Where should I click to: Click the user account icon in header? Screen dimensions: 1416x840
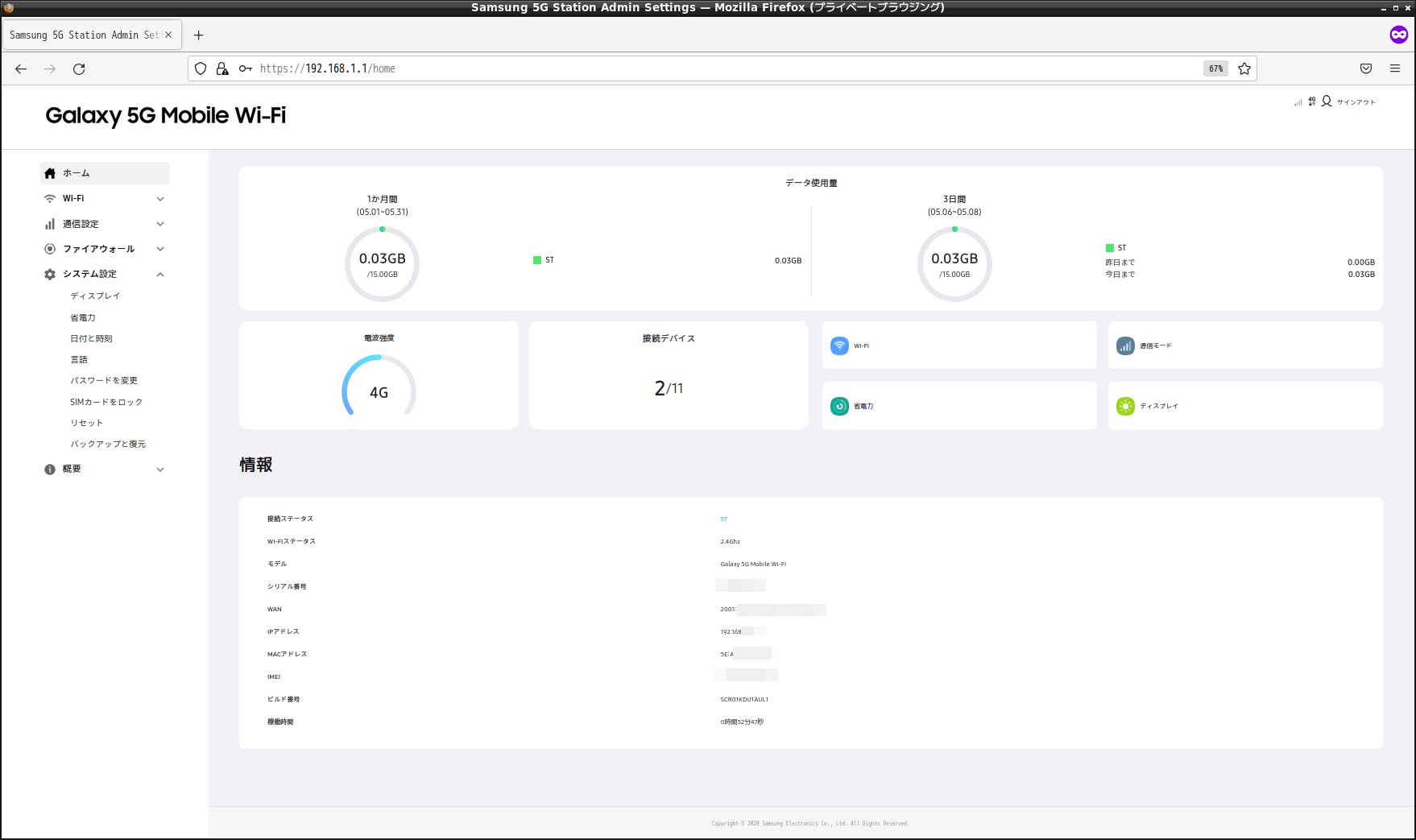(1327, 101)
